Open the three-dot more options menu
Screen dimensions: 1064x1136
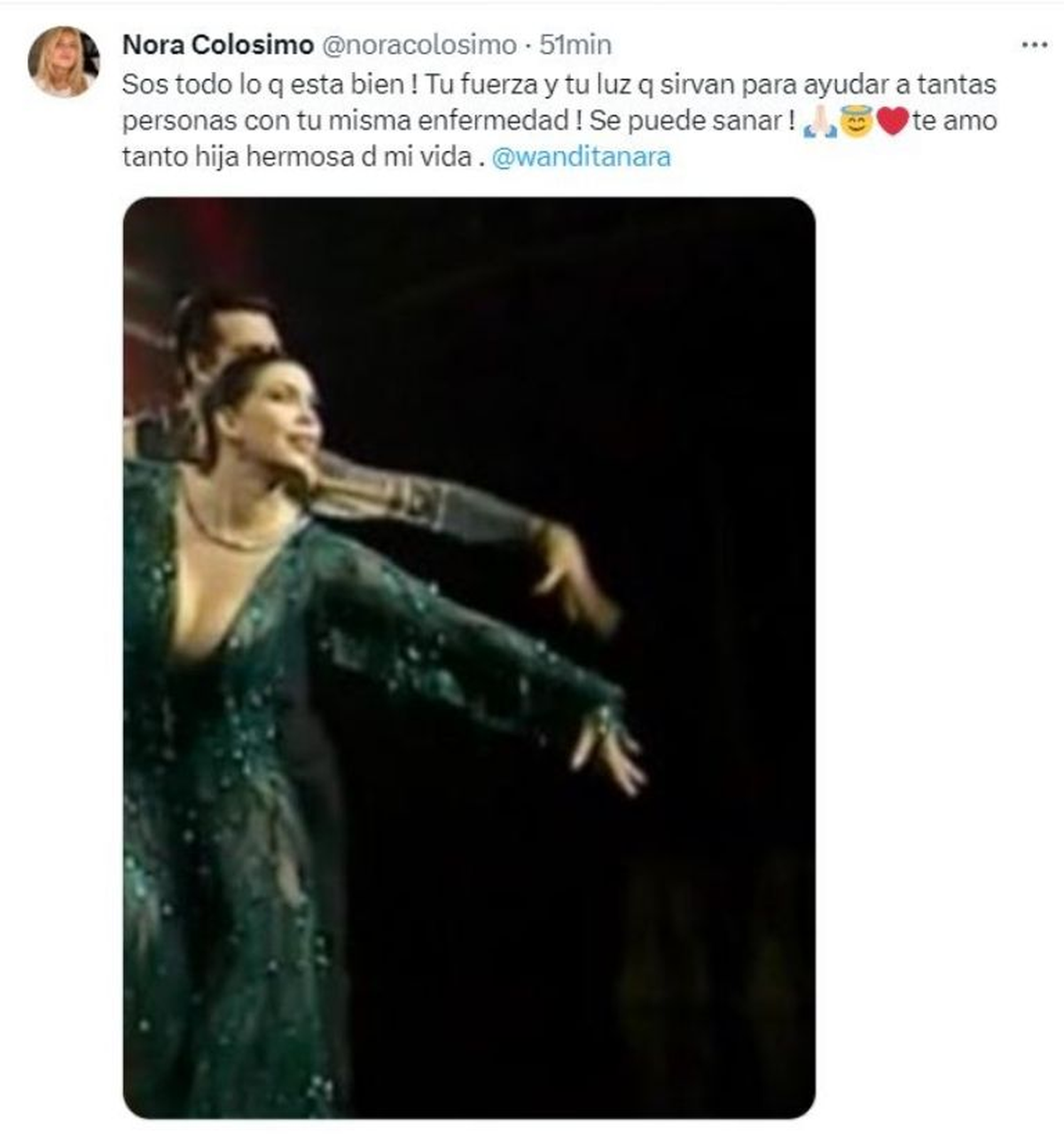pyautogui.click(x=1034, y=45)
